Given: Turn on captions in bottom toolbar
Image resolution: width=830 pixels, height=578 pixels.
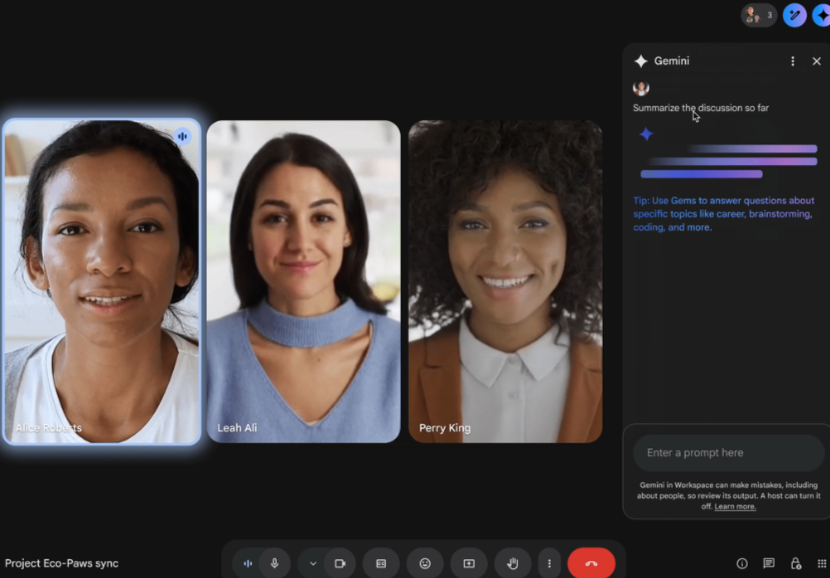Looking at the screenshot, I should tap(381, 563).
